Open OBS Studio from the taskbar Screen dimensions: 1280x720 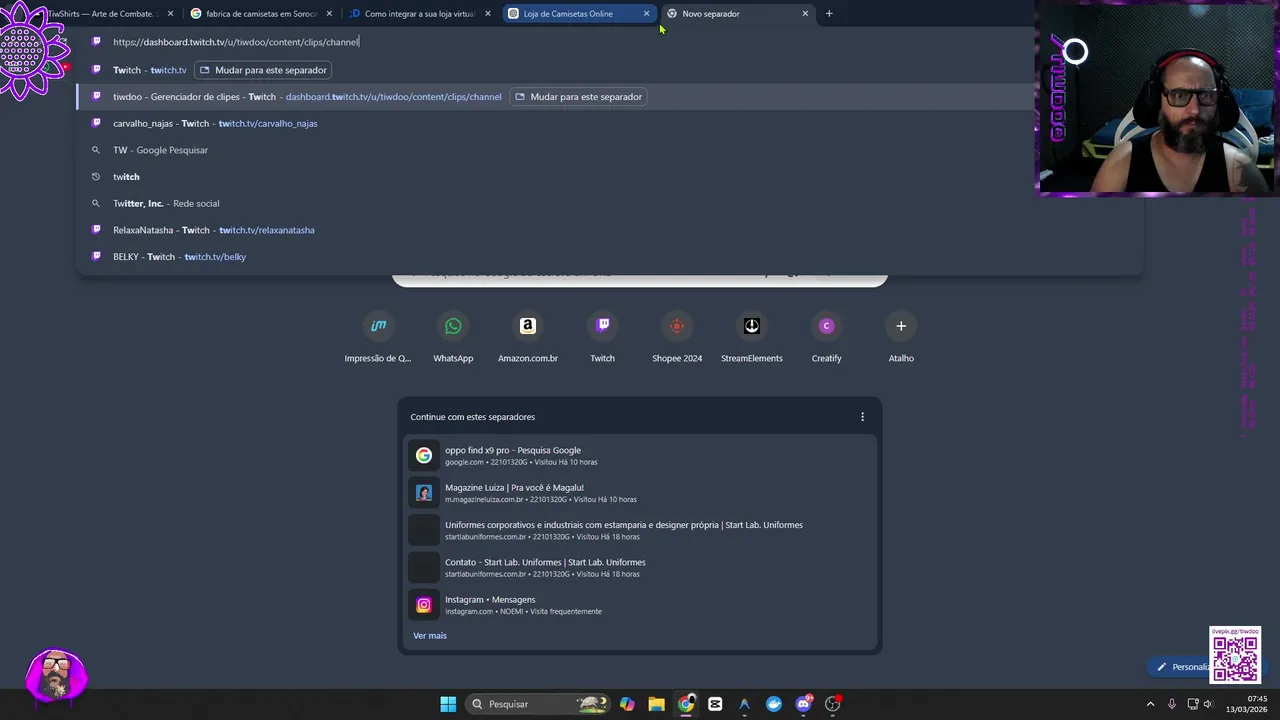(x=832, y=704)
